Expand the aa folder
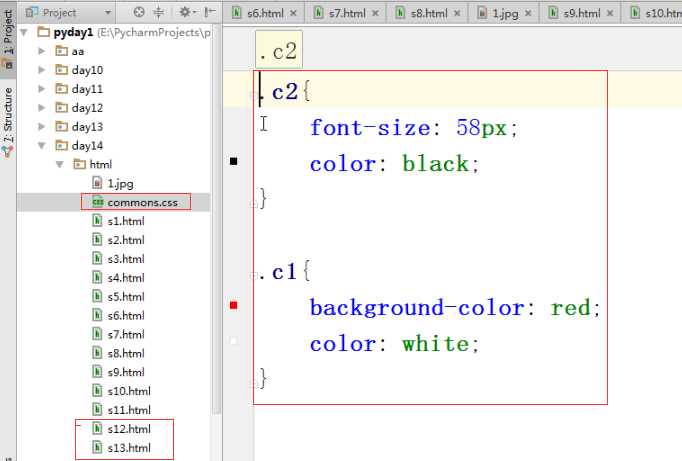Screen dimensions: 682x461 (42, 51)
